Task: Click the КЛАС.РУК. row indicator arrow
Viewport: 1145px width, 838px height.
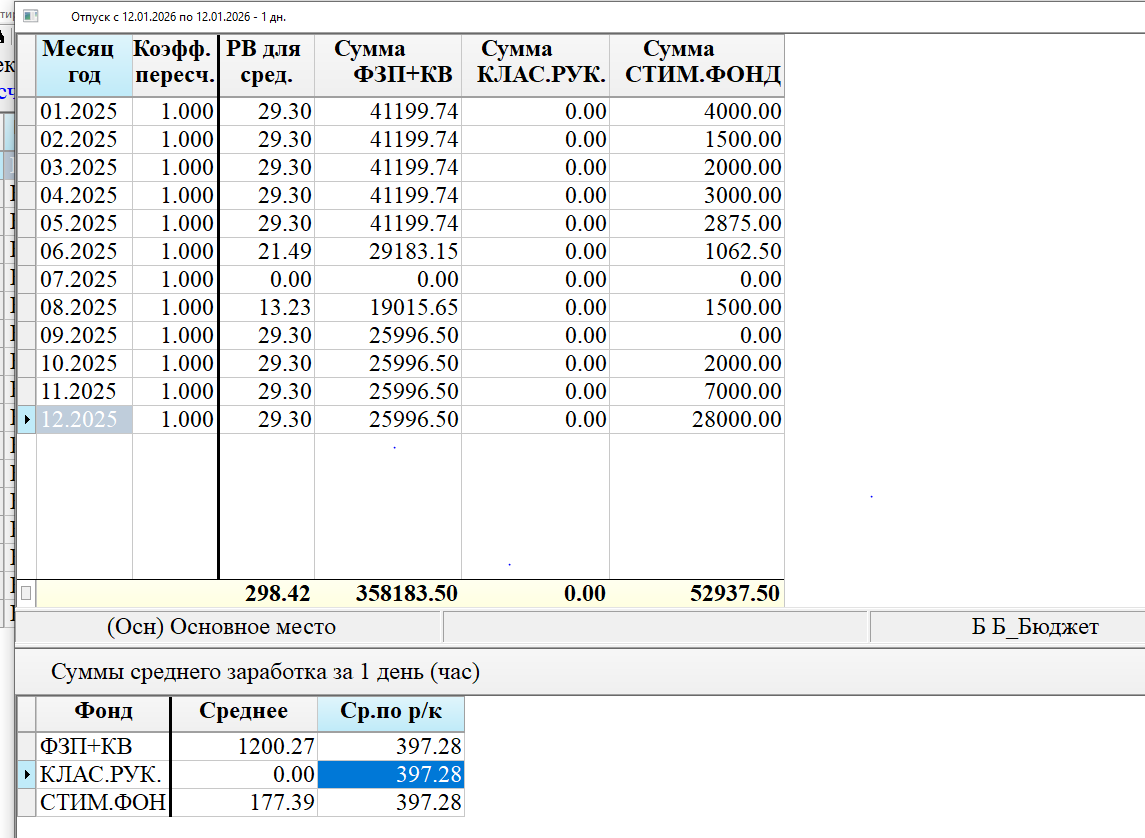Action: [27, 775]
